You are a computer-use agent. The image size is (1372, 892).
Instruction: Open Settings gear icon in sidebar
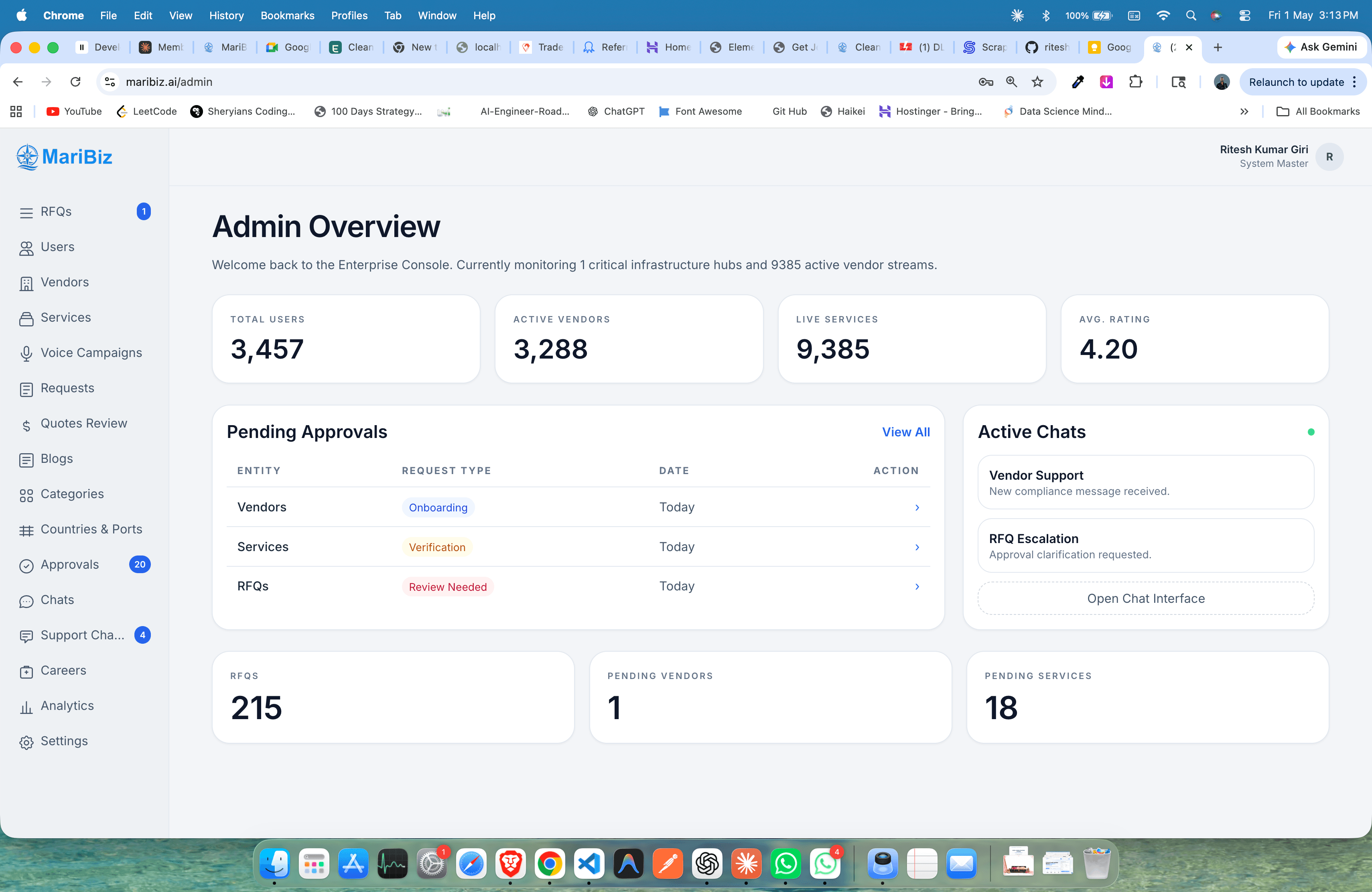point(26,742)
